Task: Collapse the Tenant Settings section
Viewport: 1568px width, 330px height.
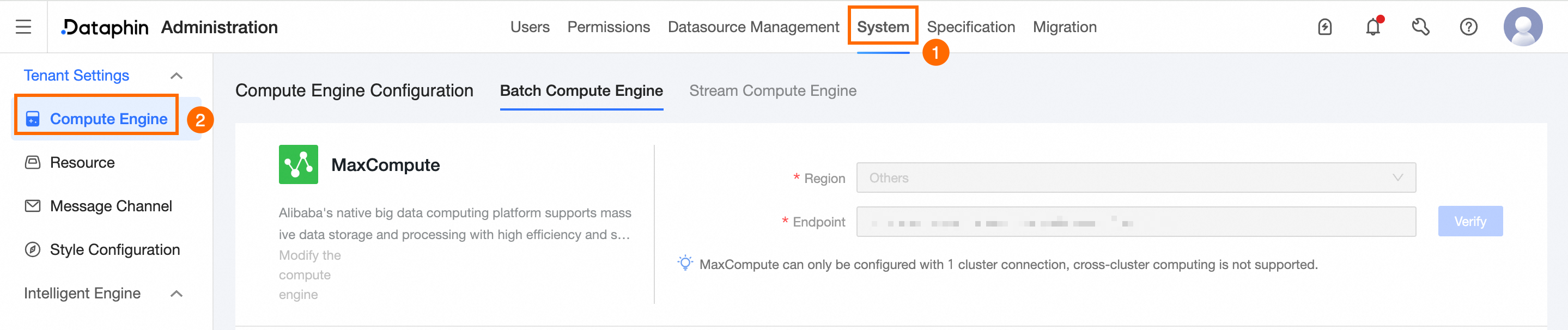Action: [177, 76]
